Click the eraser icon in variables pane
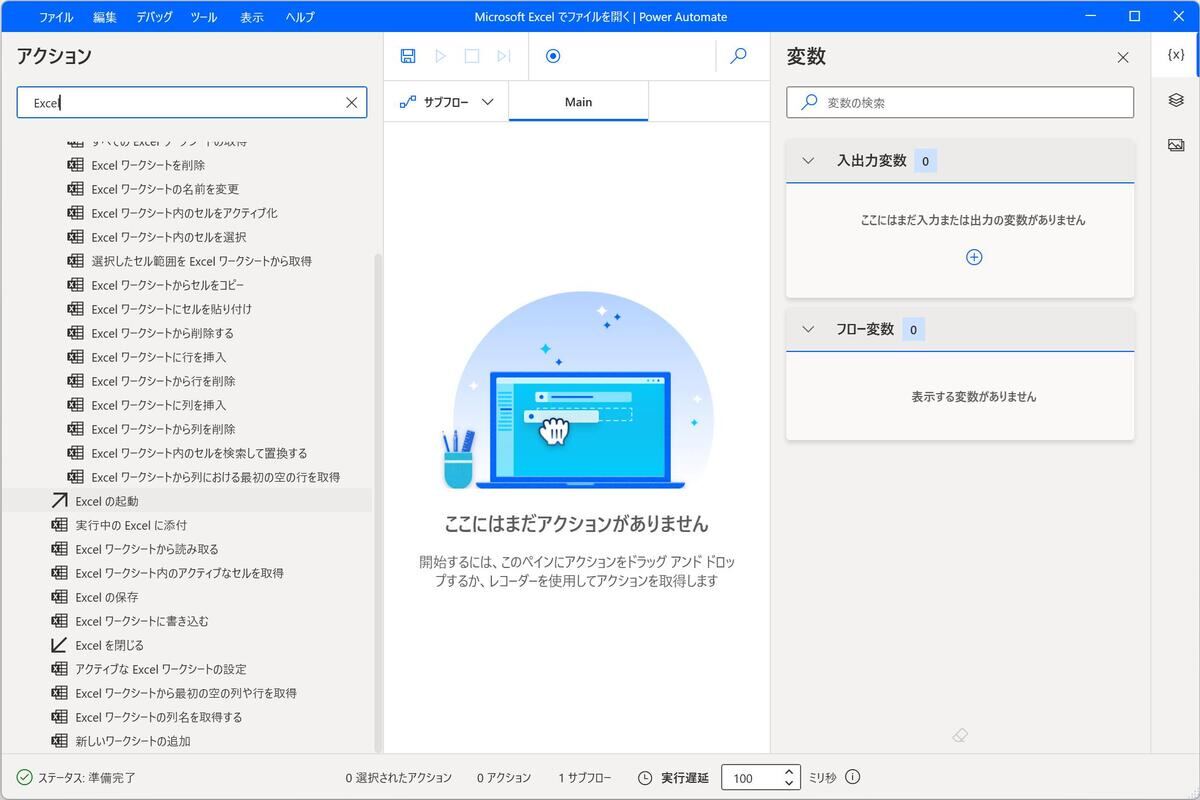The height and width of the screenshot is (800, 1200). (x=960, y=735)
